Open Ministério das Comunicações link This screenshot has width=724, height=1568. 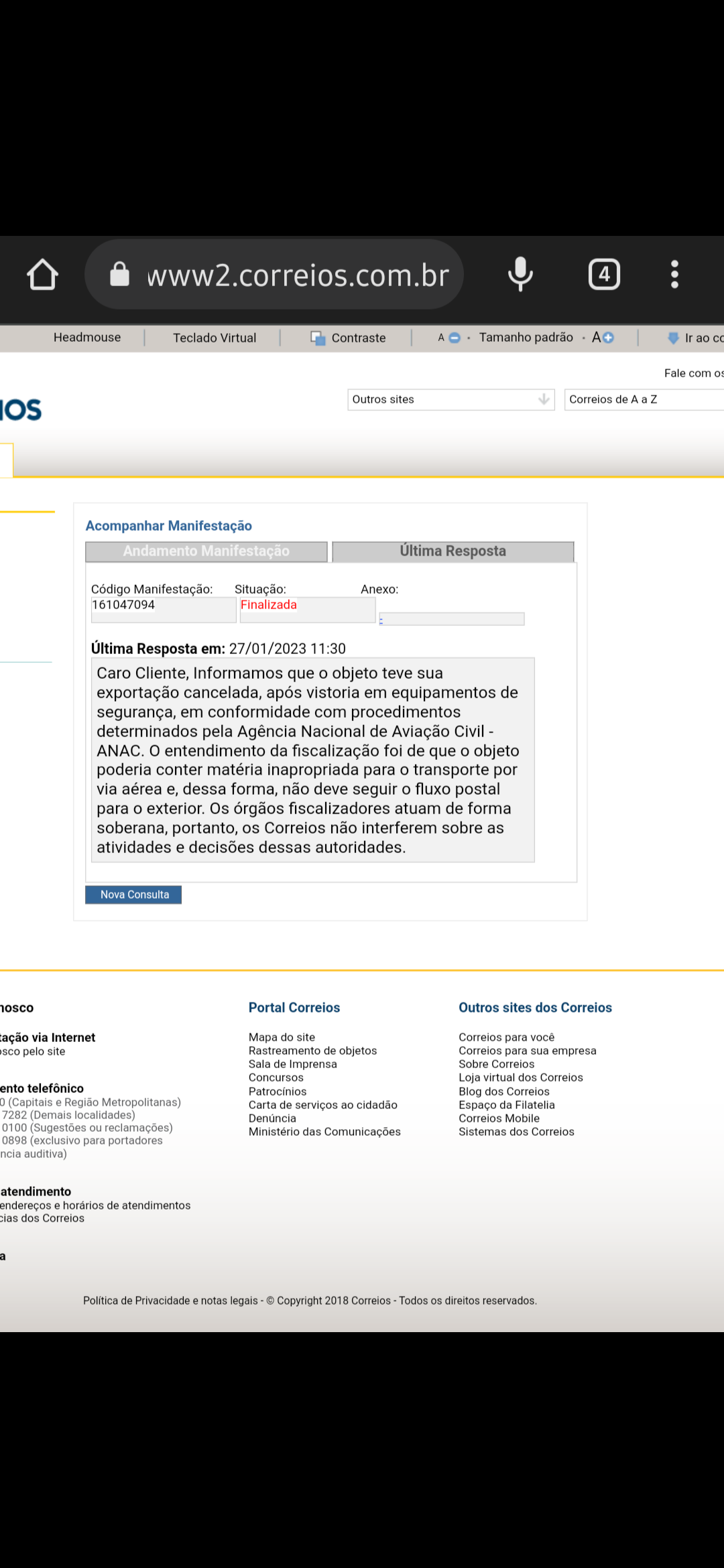[324, 1132]
